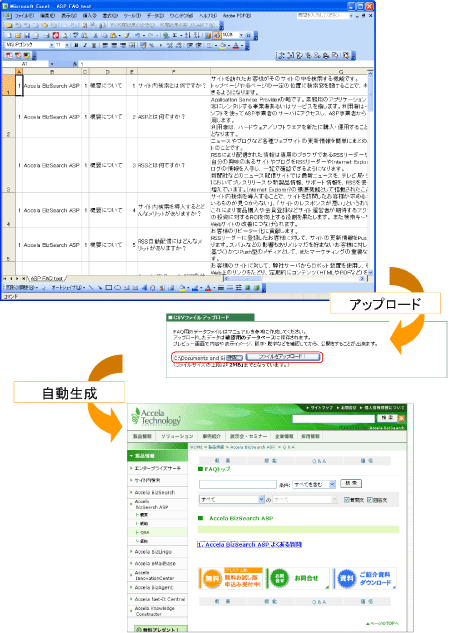Click the Center alignment icon

tap(114, 45)
